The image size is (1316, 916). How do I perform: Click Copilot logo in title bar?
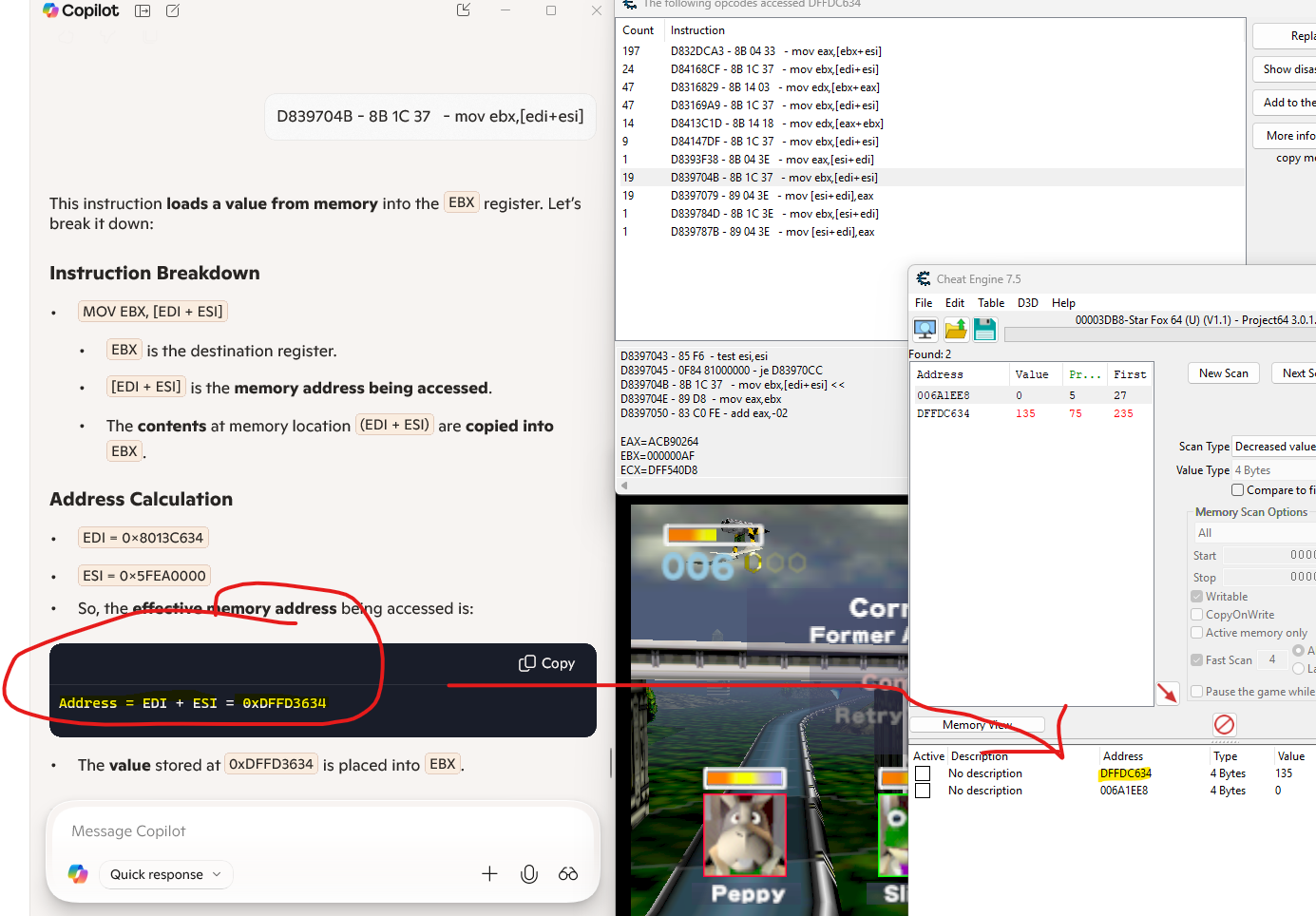point(50,10)
